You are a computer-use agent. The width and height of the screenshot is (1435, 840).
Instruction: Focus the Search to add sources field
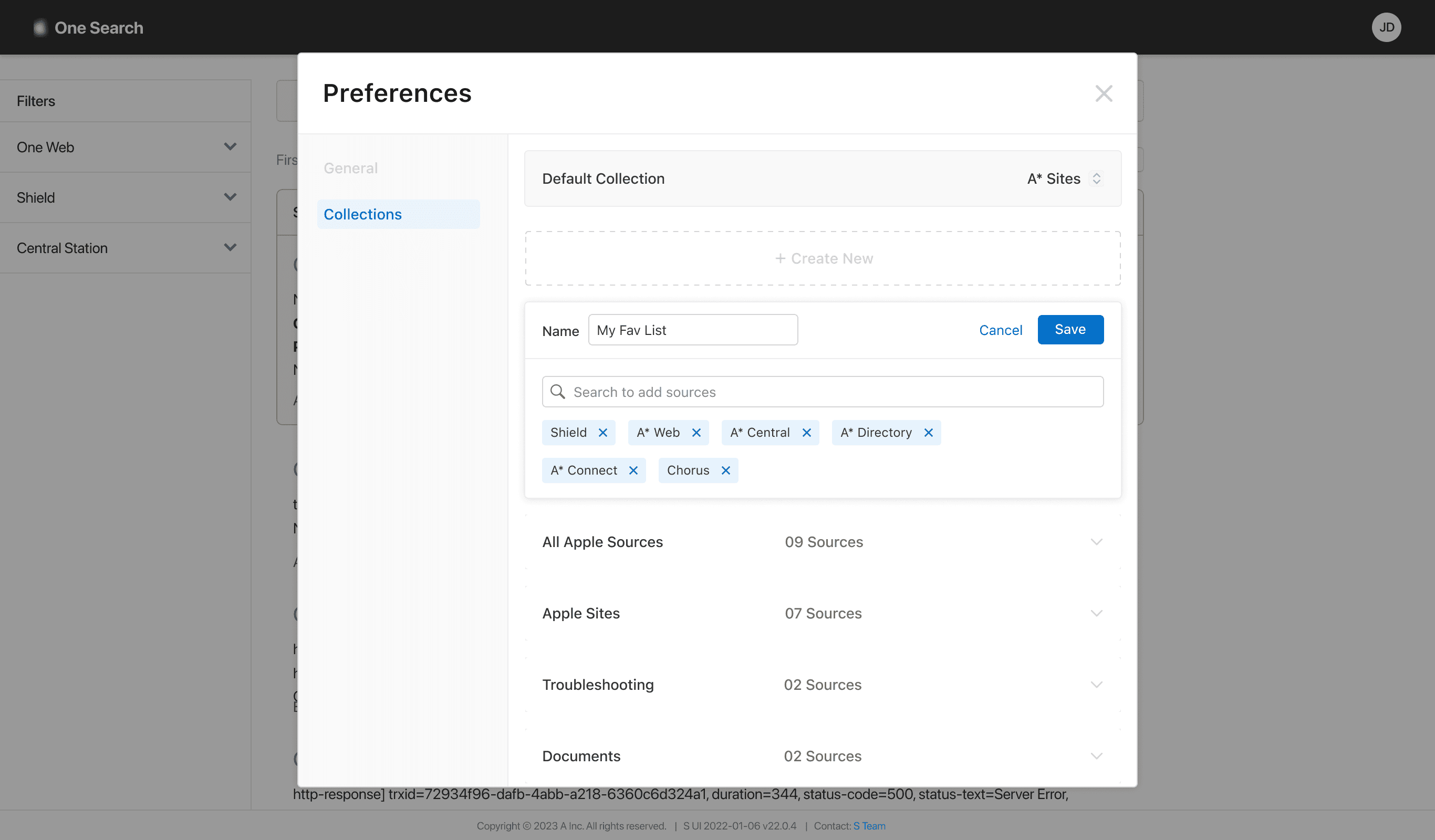[823, 392]
